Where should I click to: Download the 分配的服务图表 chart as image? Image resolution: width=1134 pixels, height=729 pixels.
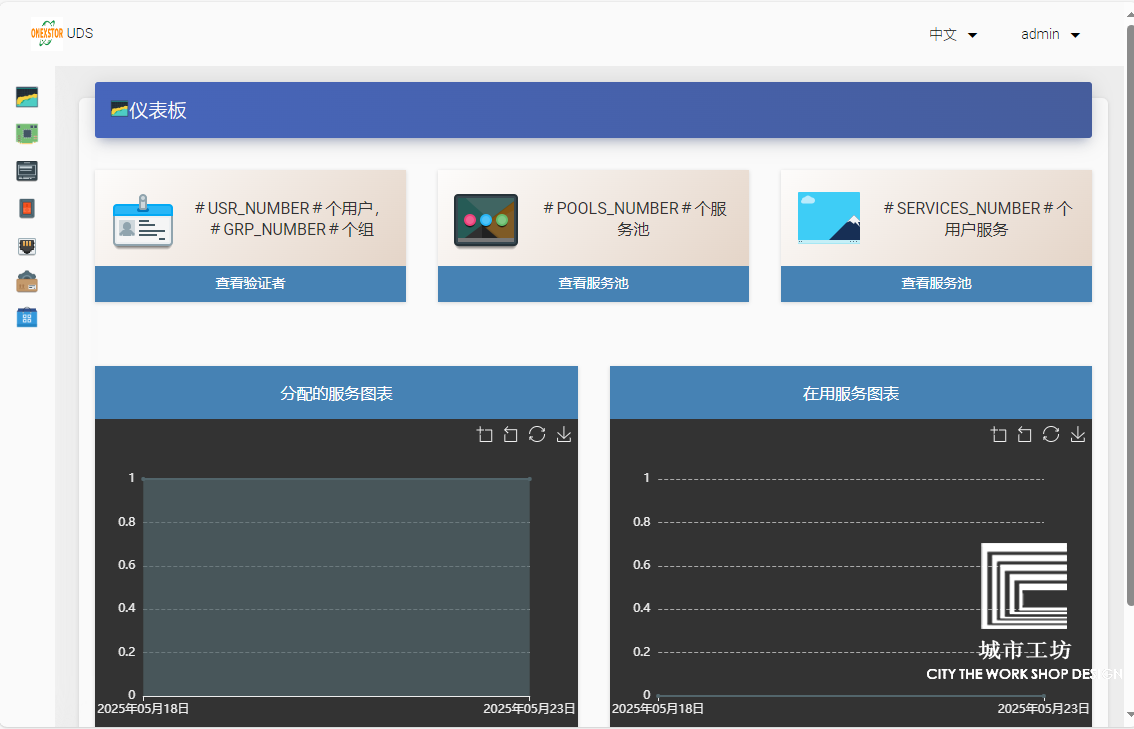coord(564,434)
